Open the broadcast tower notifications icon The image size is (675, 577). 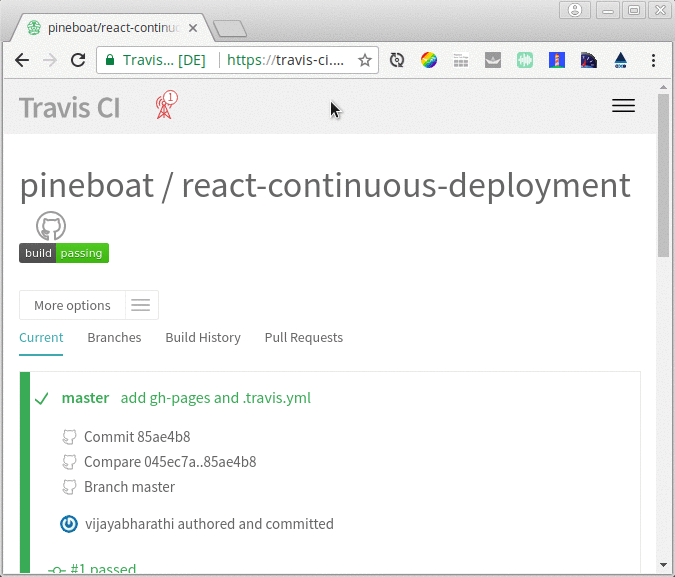pyautogui.click(x=166, y=105)
